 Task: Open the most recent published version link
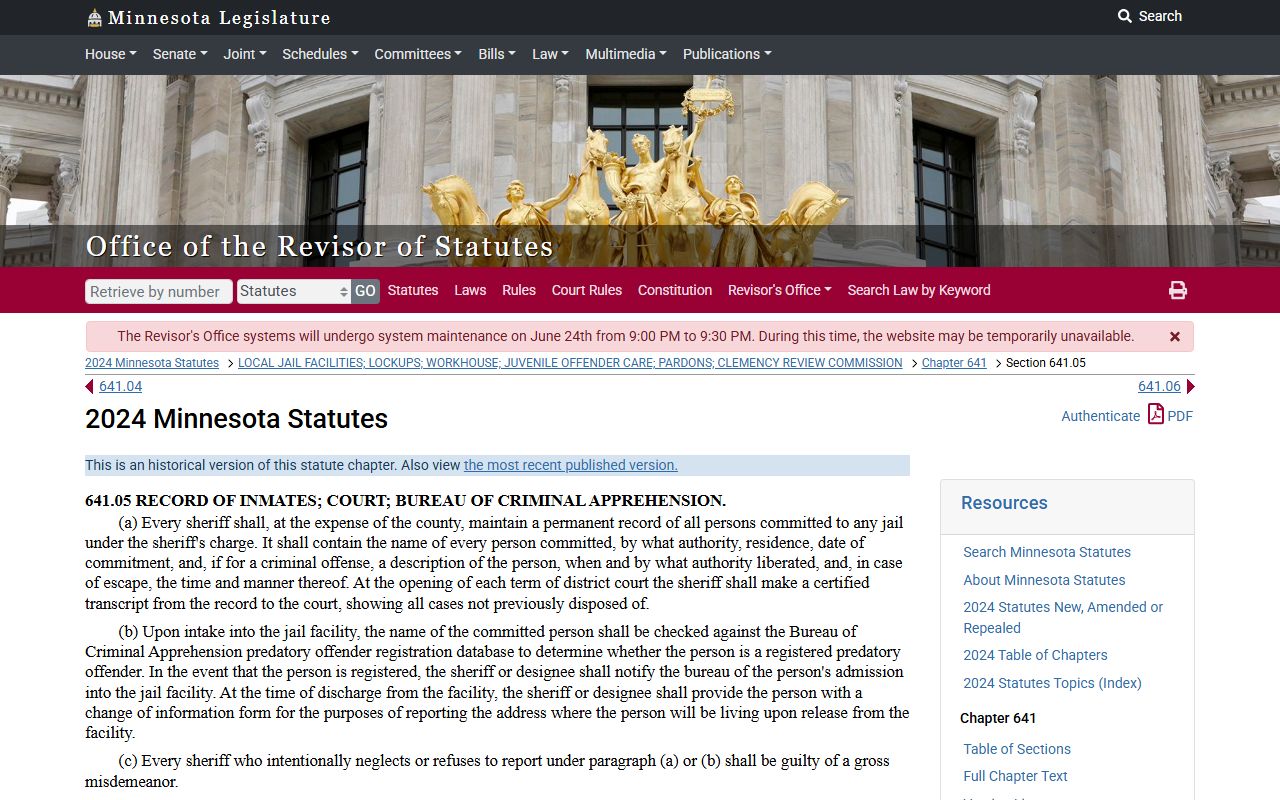pyautogui.click(x=571, y=465)
